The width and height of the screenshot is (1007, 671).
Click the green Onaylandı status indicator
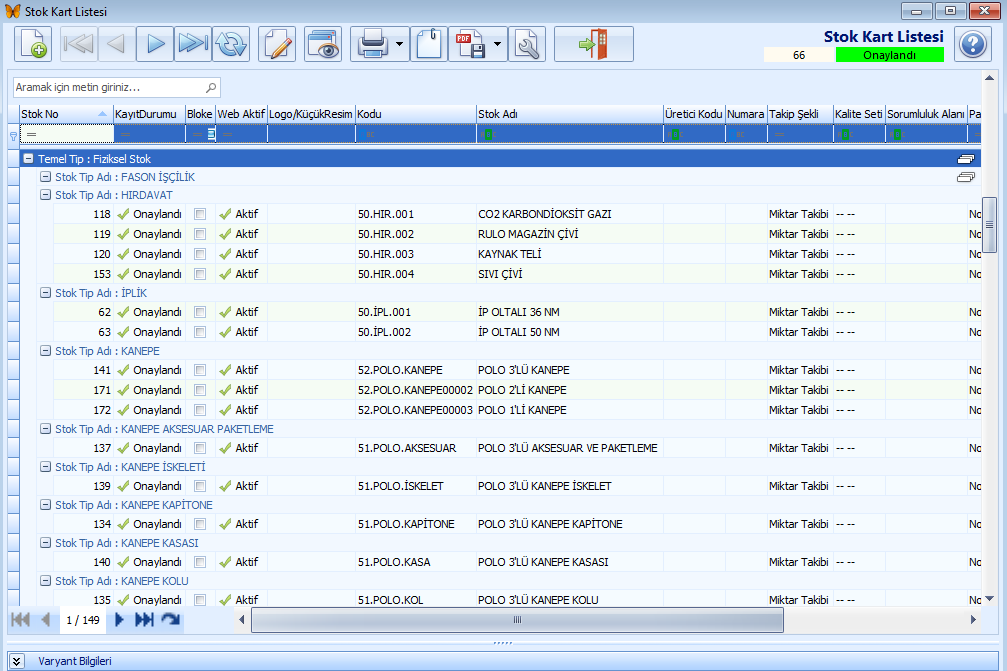(x=889, y=55)
